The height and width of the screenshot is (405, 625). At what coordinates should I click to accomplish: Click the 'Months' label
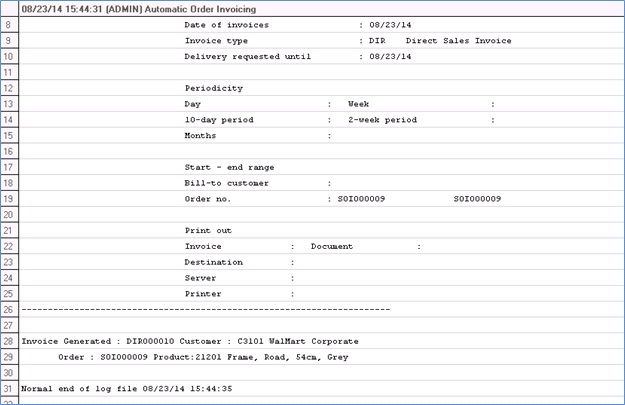pyautogui.click(x=200, y=136)
